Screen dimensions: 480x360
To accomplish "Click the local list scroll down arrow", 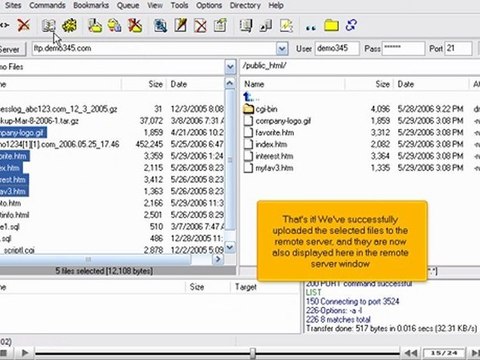I will click(230, 247).
